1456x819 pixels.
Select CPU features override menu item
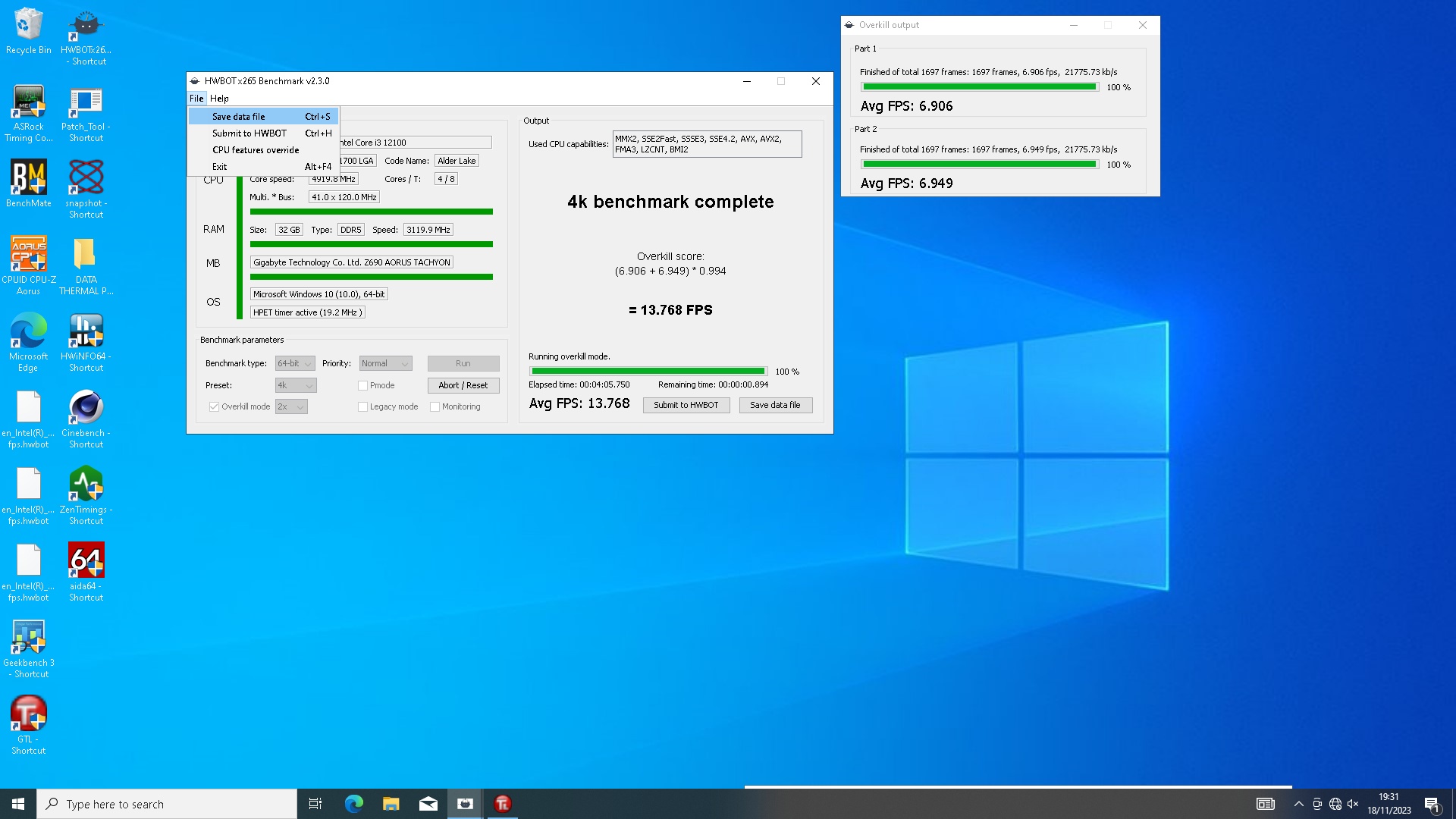(x=263, y=150)
